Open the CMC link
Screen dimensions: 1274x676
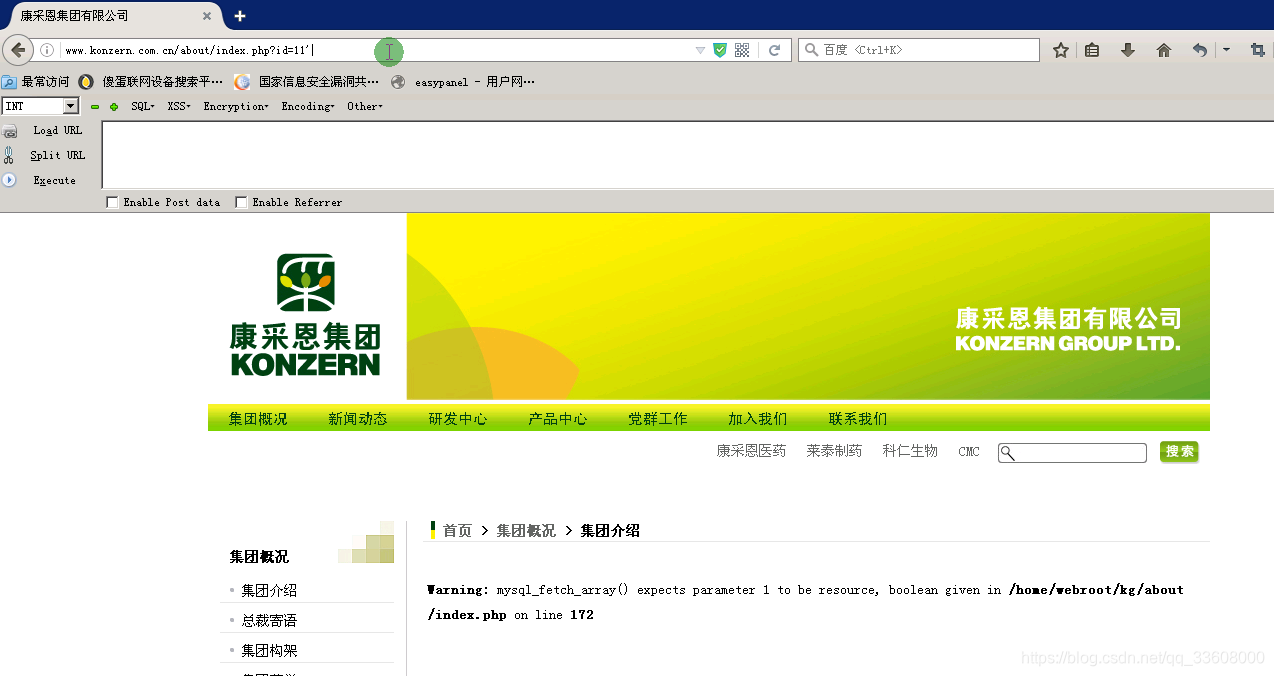969,452
